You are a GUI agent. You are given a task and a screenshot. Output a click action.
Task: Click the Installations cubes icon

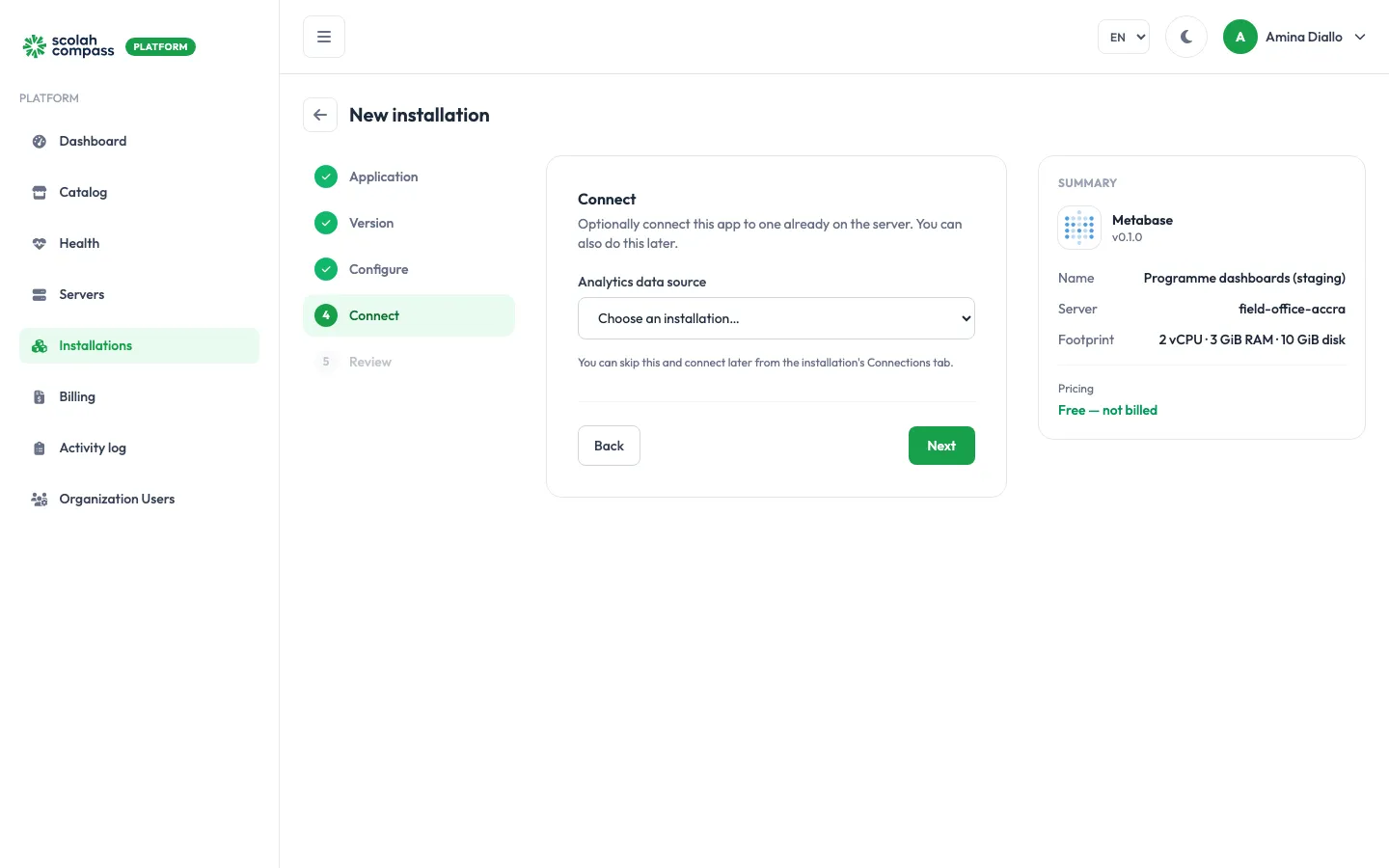click(x=40, y=345)
